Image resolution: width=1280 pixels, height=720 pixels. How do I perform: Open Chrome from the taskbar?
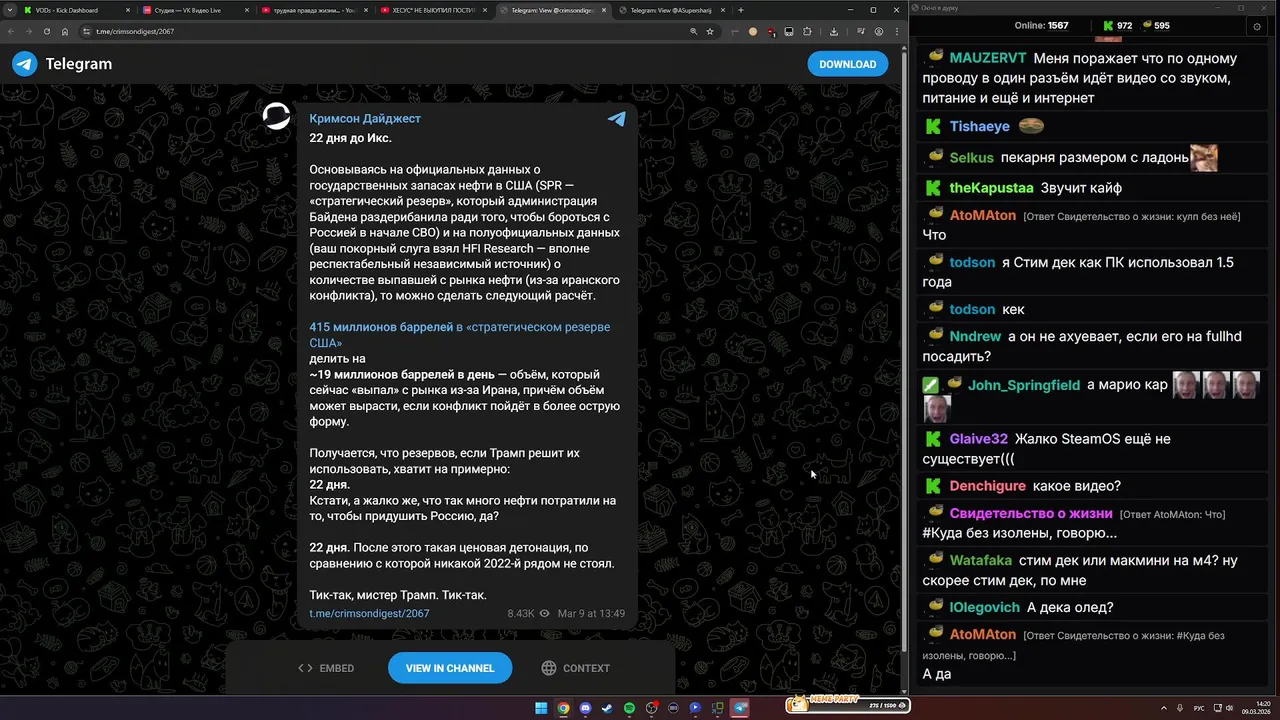(x=563, y=708)
